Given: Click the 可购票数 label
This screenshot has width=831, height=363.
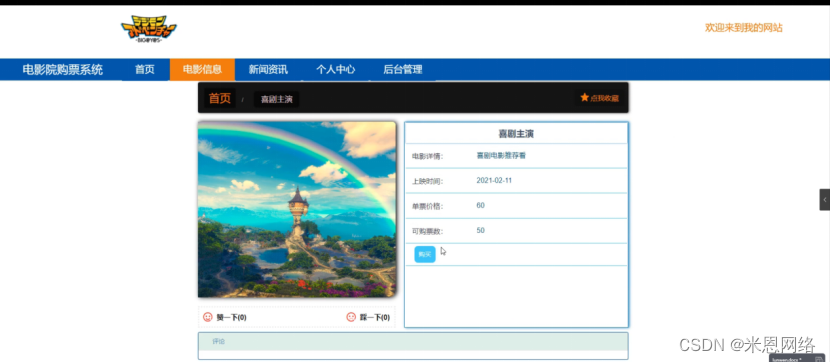Looking at the screenshot, I should tap(427, 231).
